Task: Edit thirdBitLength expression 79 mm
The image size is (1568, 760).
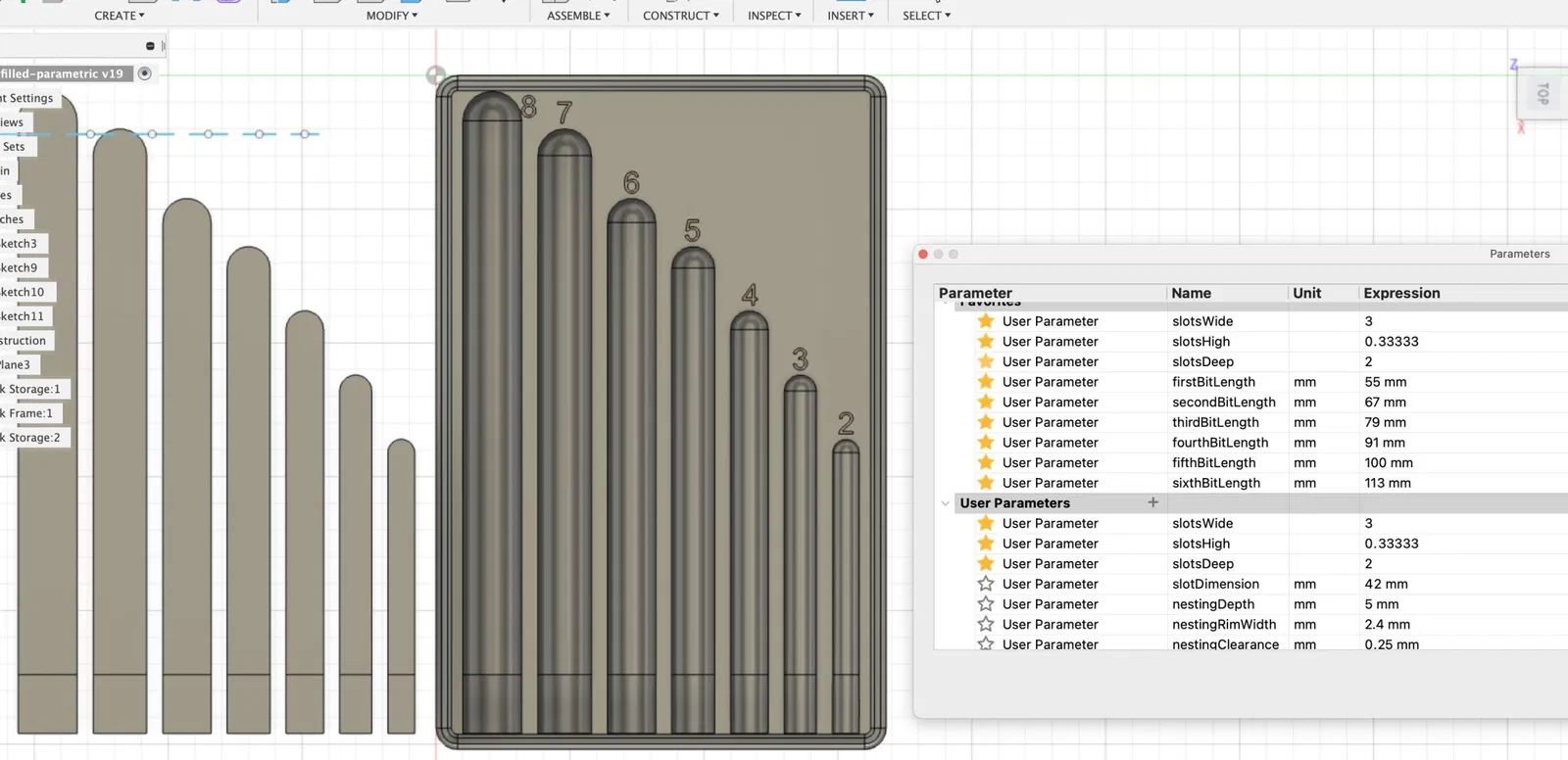Action: pos(1385,422)
